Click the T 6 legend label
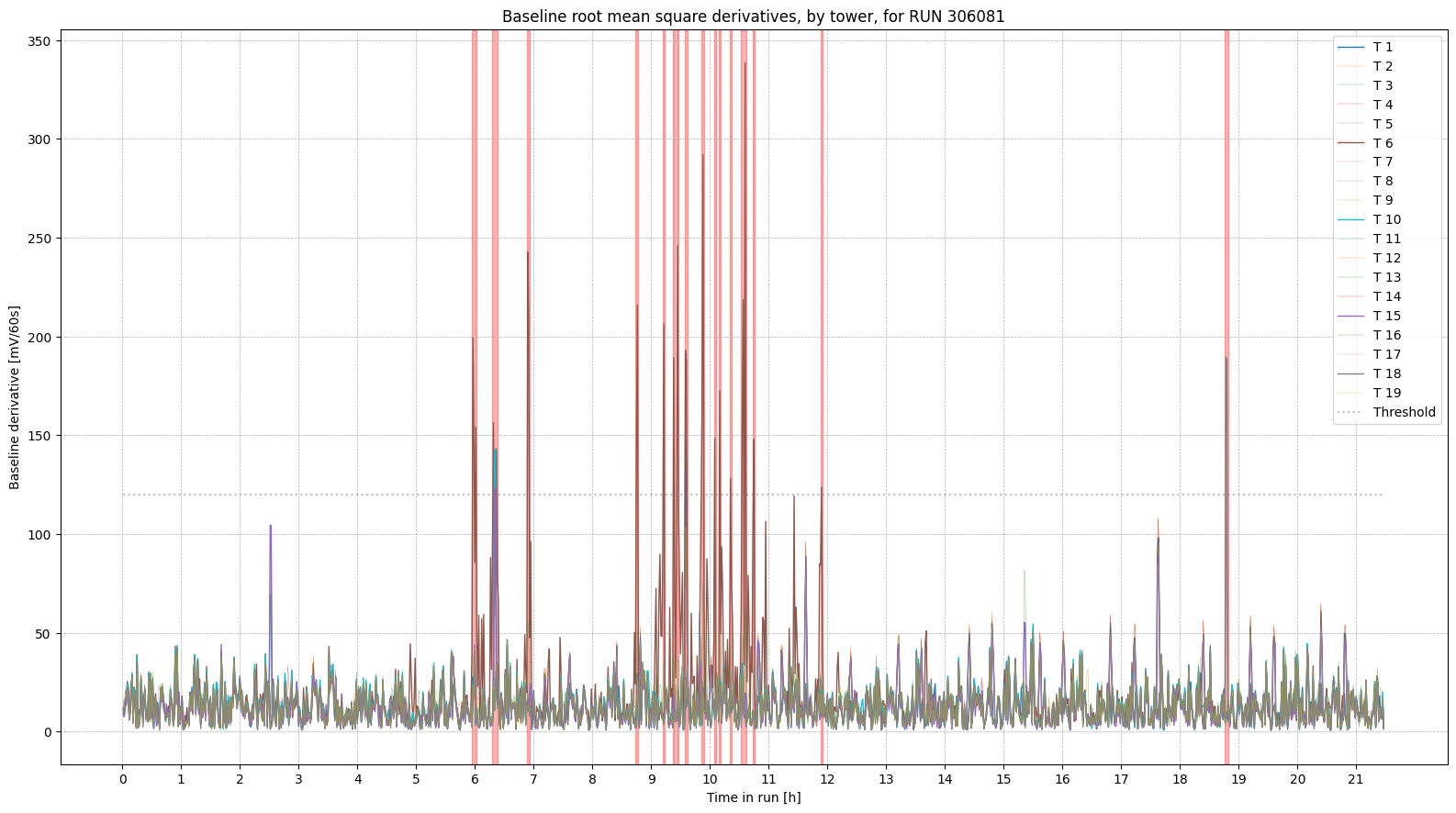Viewport: 1456px width, 813px height. pyautogui.click(x=1383, y=143)
